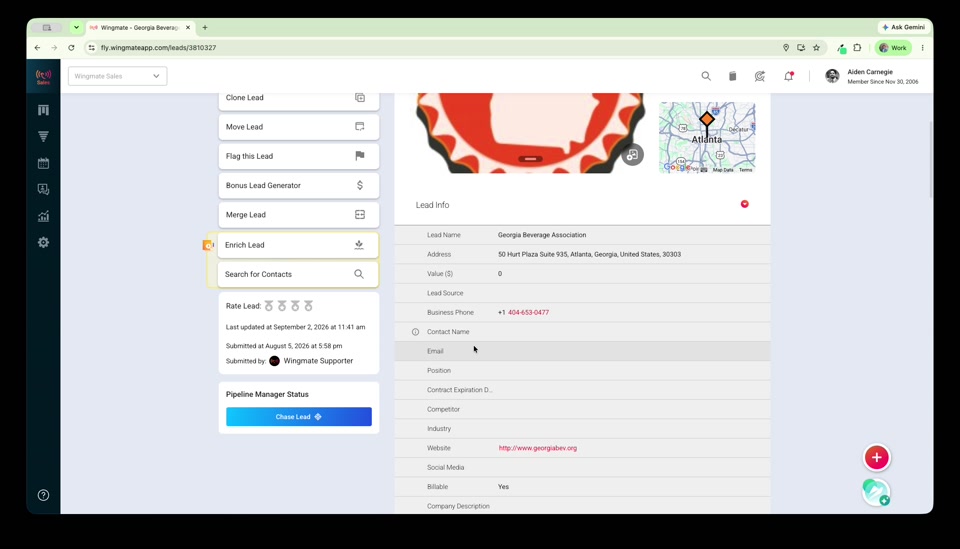Open the browser extensions puzzle icon
This screenshot has height=549, width=960.
[857, 48]
